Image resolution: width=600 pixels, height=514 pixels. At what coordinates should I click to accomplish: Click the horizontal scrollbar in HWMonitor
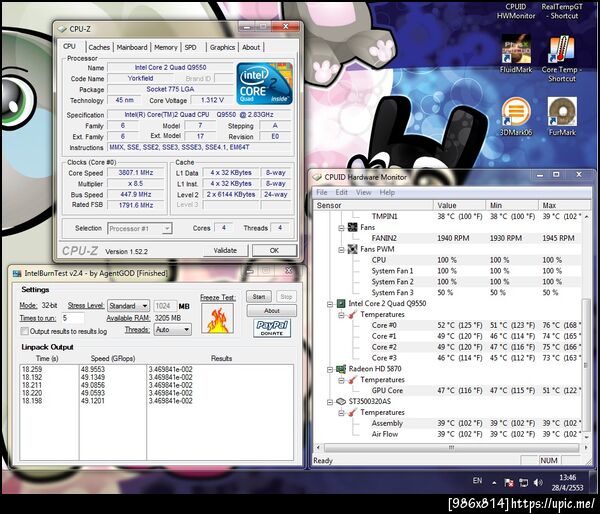[x=452, y=447]
